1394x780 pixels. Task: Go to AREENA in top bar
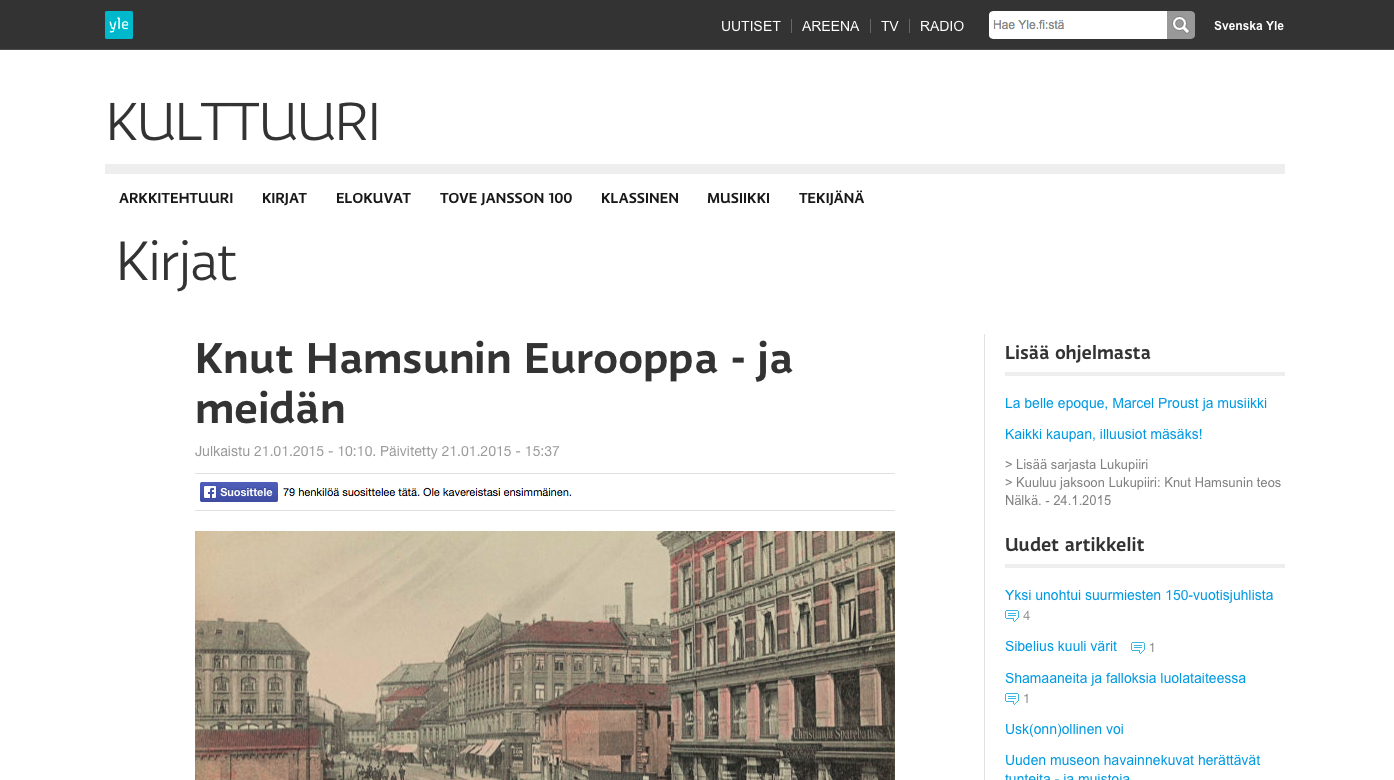tap(830, 26)
